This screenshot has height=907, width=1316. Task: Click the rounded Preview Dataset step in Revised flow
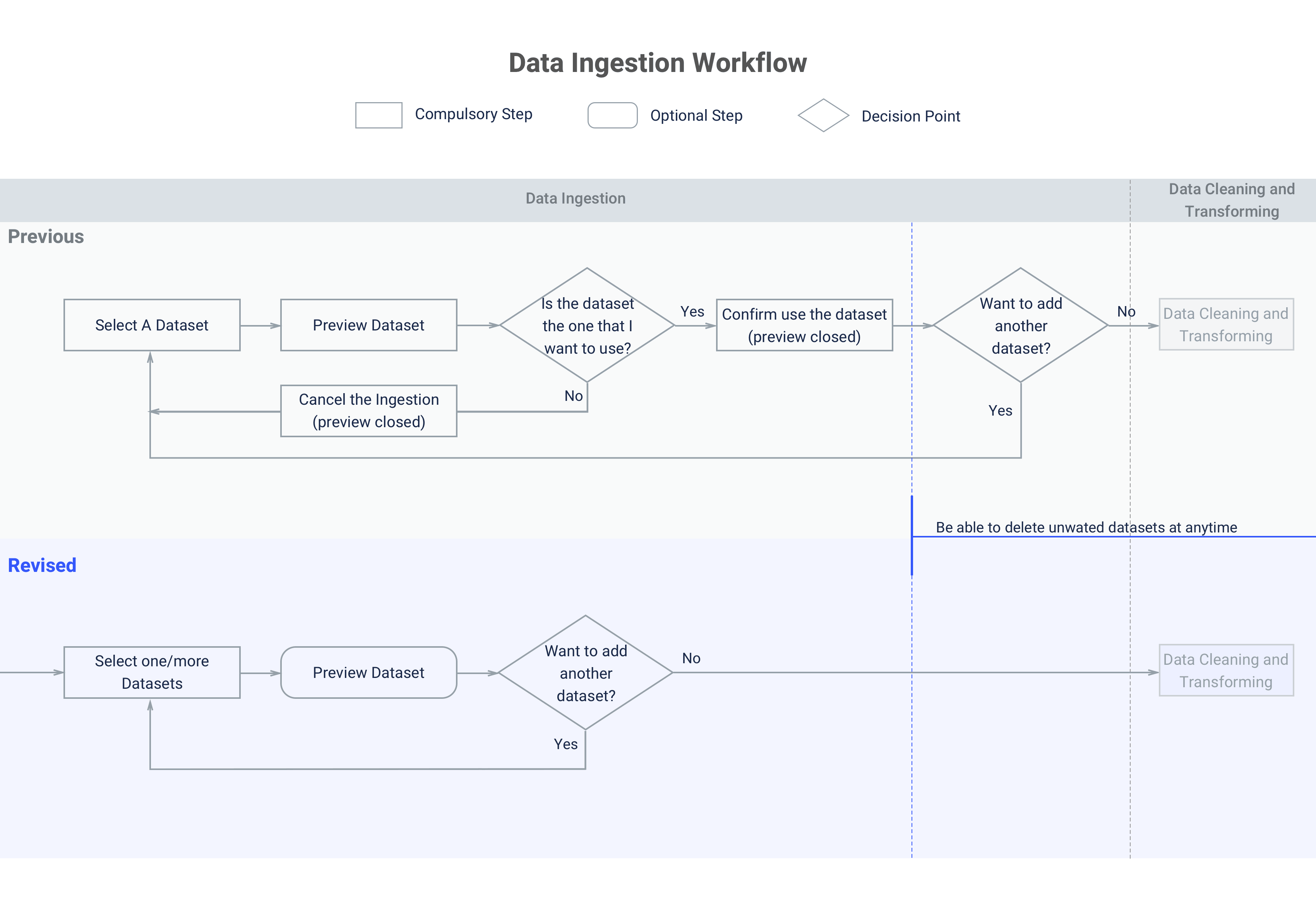tap(368, 672)
